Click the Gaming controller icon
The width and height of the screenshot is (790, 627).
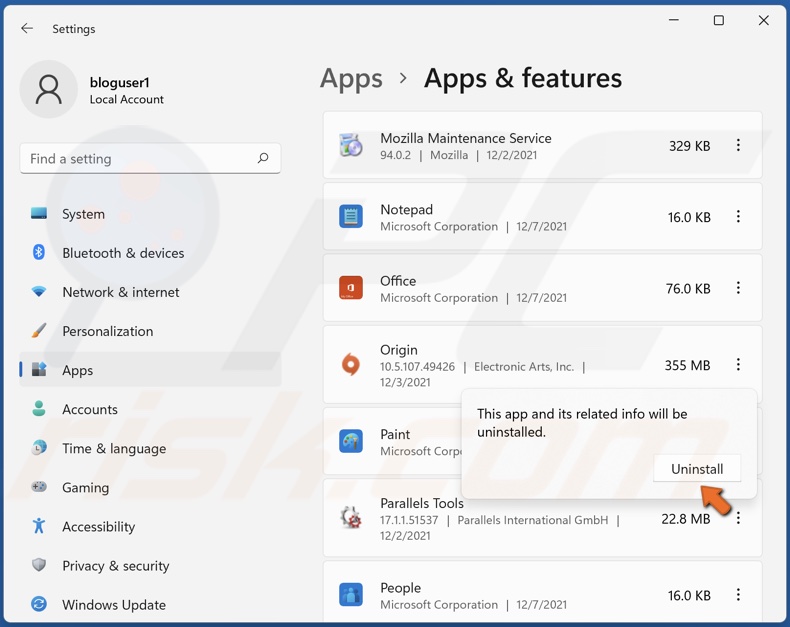[x=39, y=487]
